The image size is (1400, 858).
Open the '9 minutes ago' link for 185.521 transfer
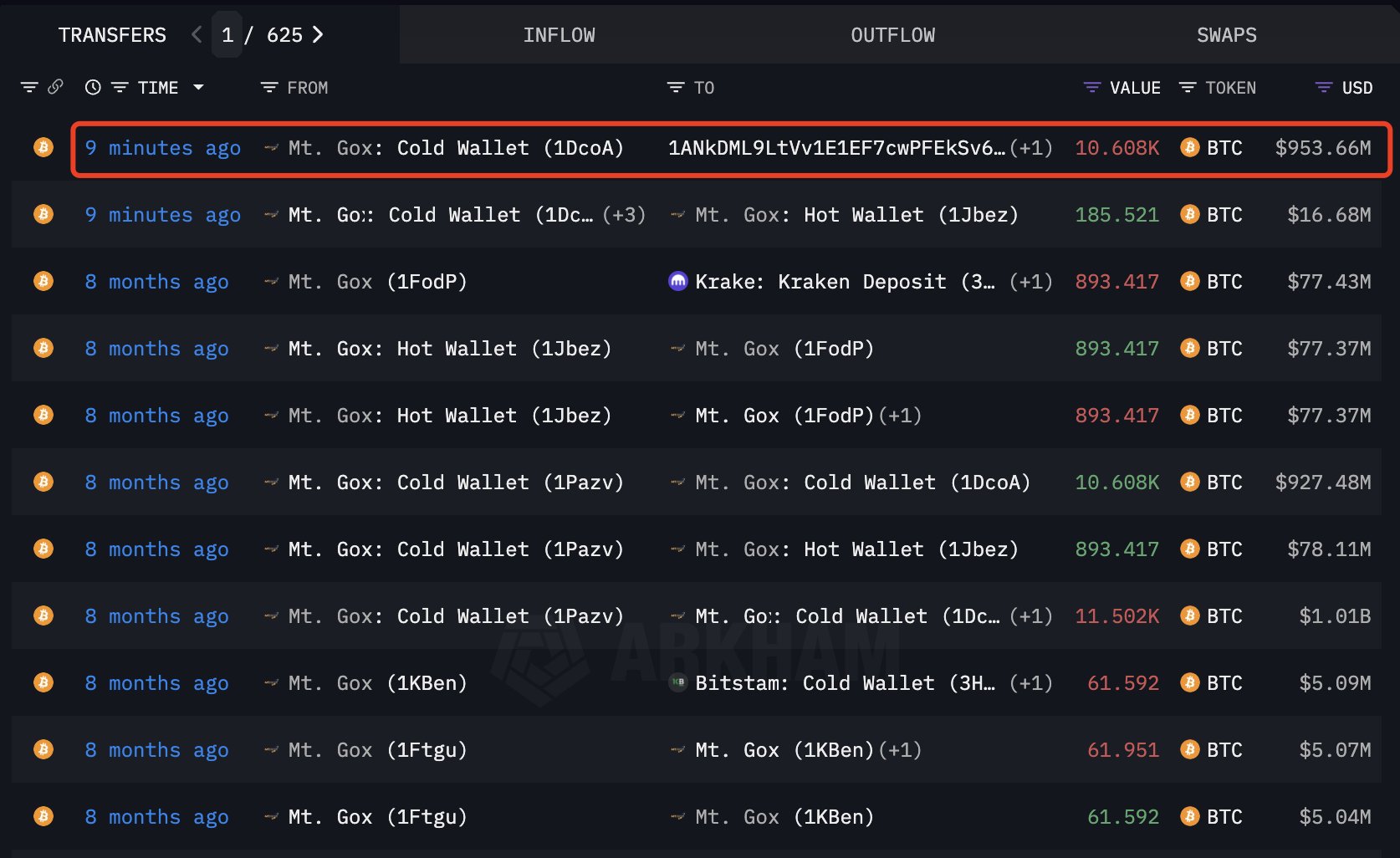tap(163, 215)
